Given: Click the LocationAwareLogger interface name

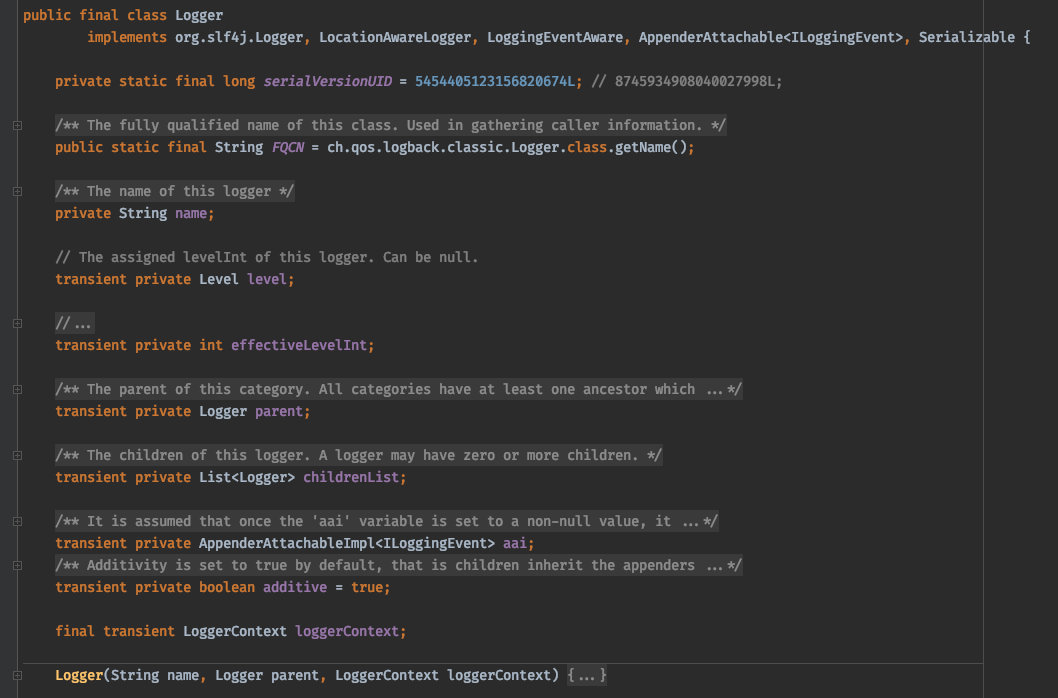Looking at the screenshot, I should pyautogui.click(x=393, y=37).
